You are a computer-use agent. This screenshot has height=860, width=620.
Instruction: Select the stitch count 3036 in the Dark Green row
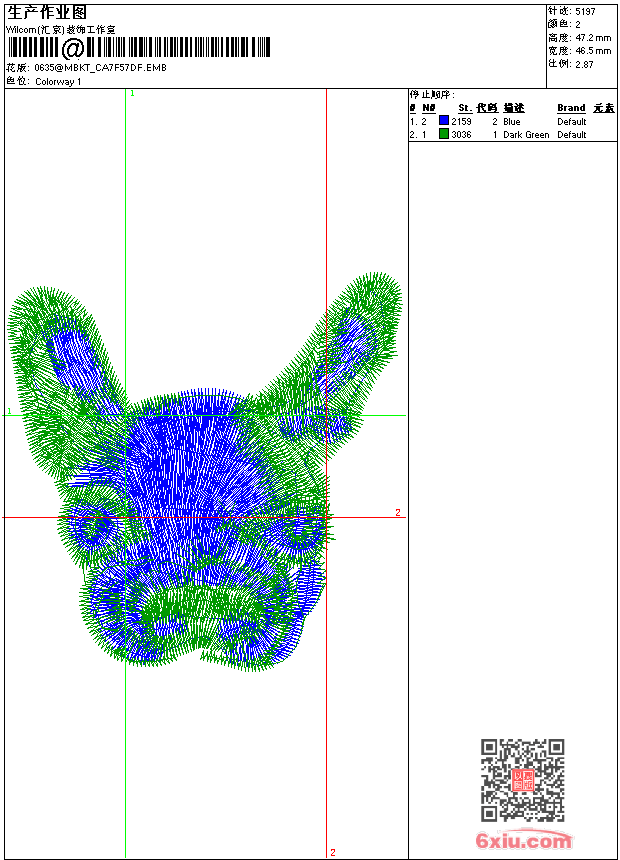click(x=461, y=134)
